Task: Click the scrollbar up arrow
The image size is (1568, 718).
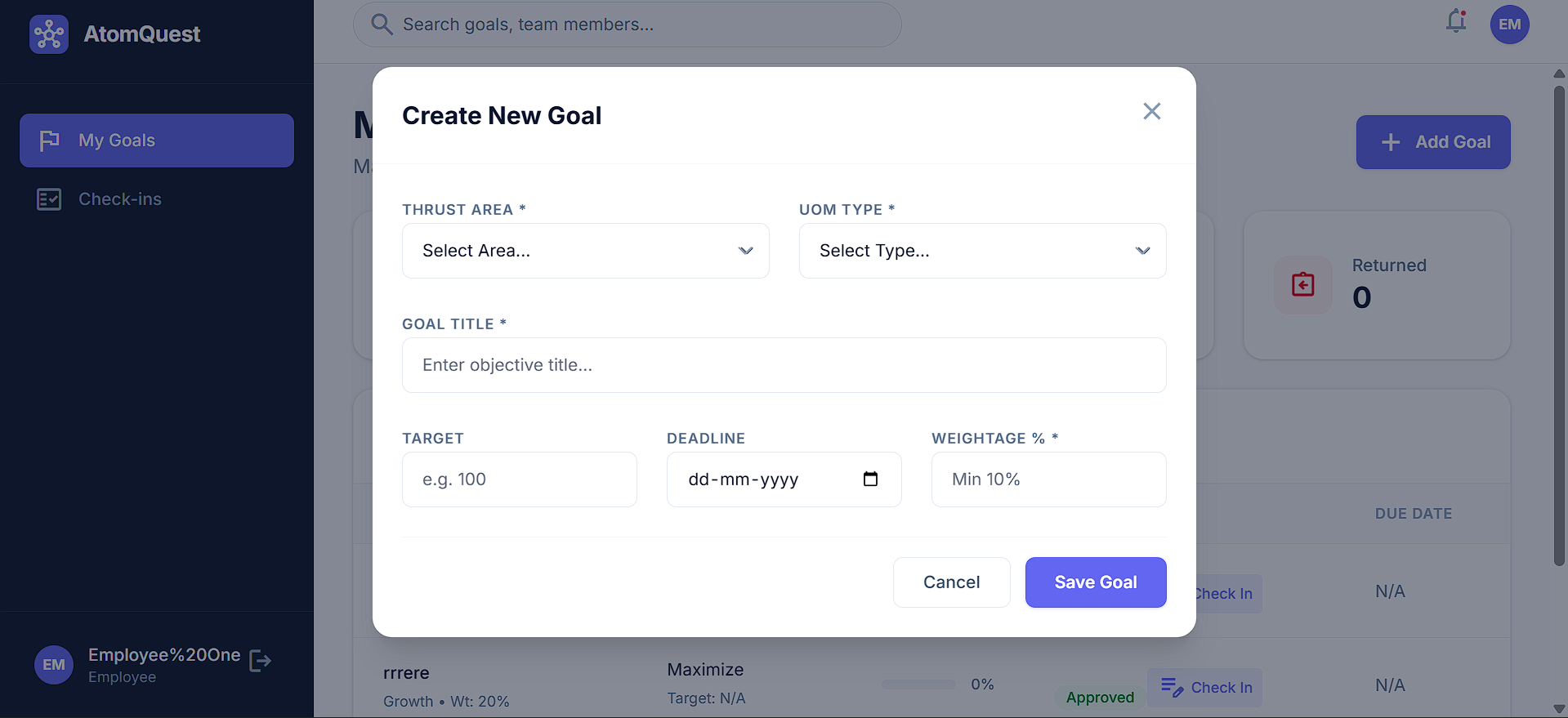Action: coord(1559,74)
